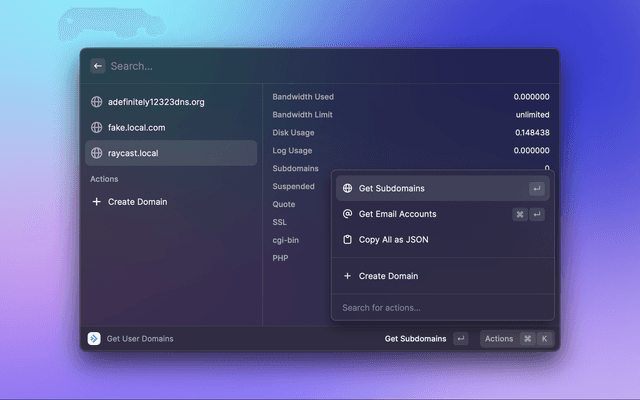This screenshot has height=400, width=640.
Task: Click the back arrow beside the search field
Action: tap(98, 66)
